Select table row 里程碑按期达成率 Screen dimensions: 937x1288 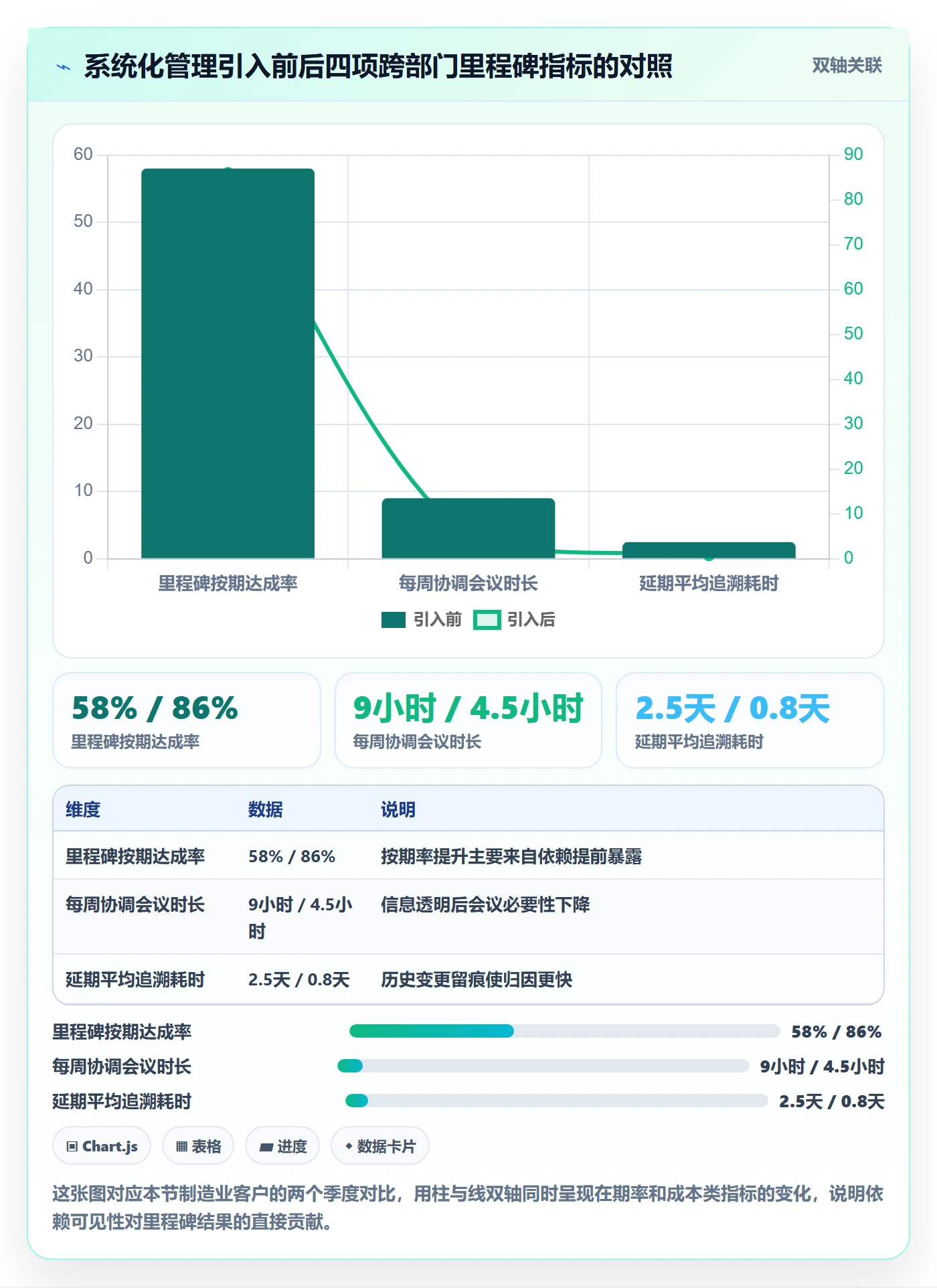[x=468, y=856]
